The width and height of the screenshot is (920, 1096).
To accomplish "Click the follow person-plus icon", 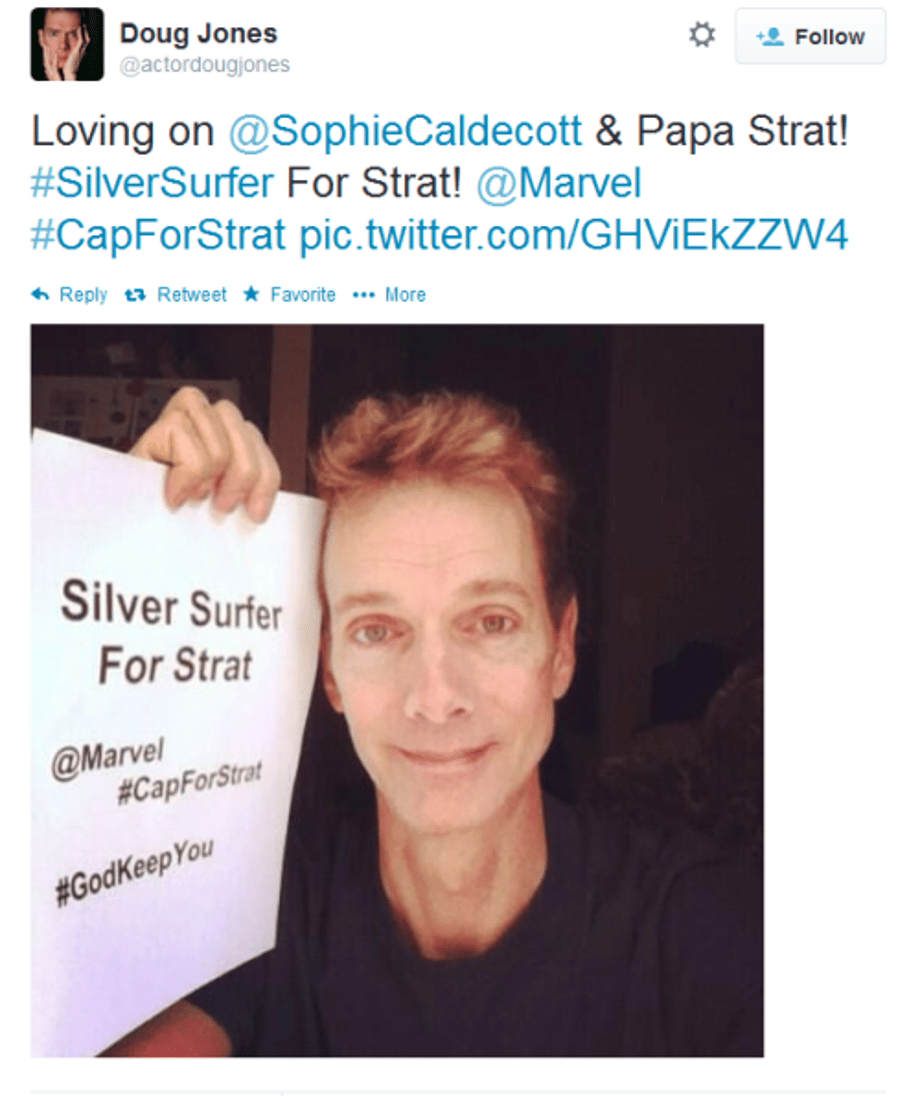I will tap(770, 36).
